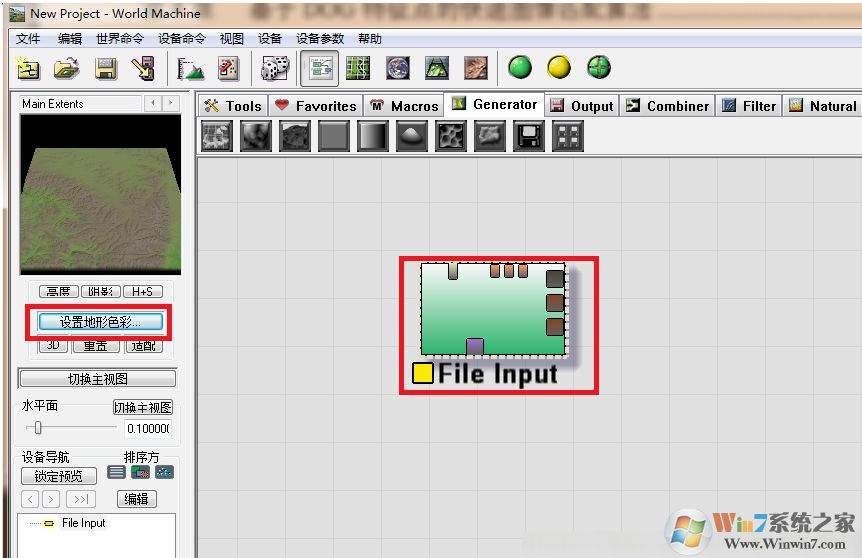
Task: Open the 文件 menu
Action: [28, 39]
